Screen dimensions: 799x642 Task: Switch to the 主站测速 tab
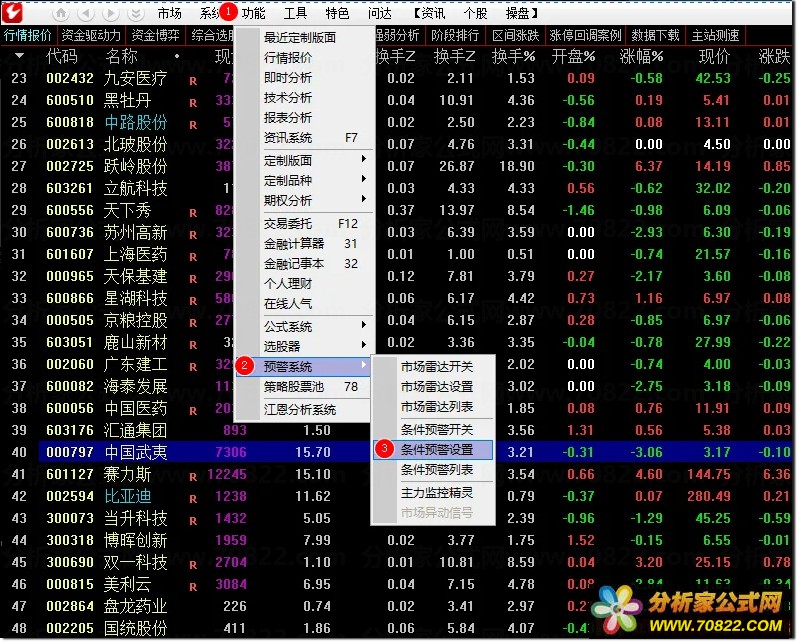click(x=715, y=35)
